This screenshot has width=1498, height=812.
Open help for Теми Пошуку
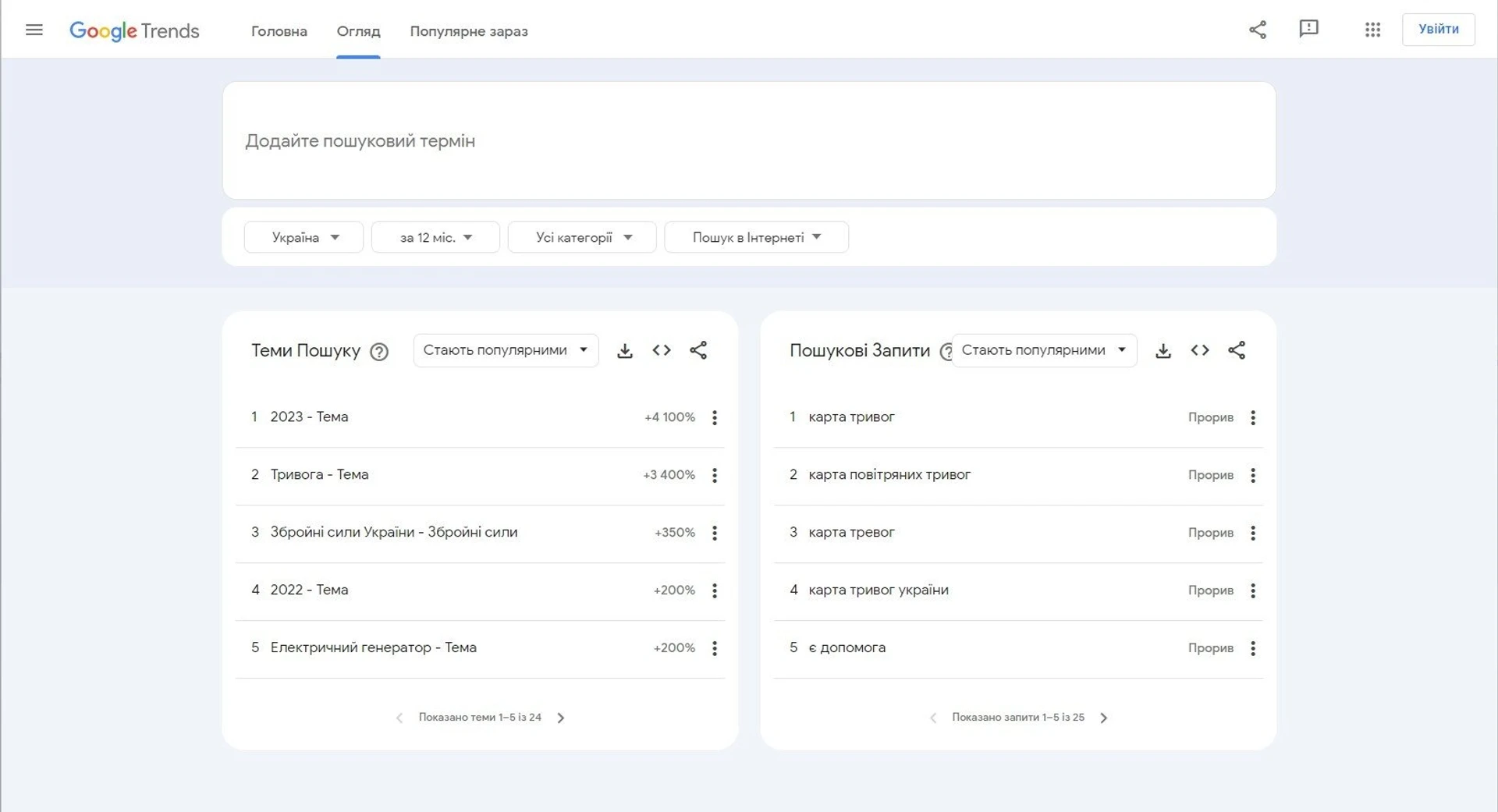click(379, 352)
